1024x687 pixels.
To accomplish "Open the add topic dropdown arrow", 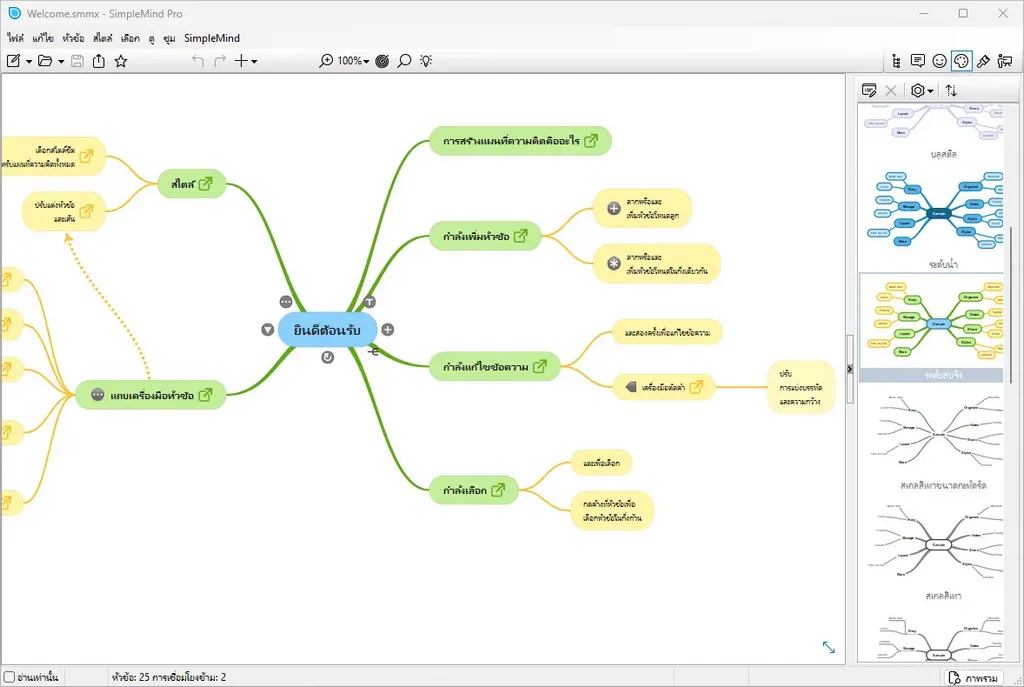I will (254, 61).
